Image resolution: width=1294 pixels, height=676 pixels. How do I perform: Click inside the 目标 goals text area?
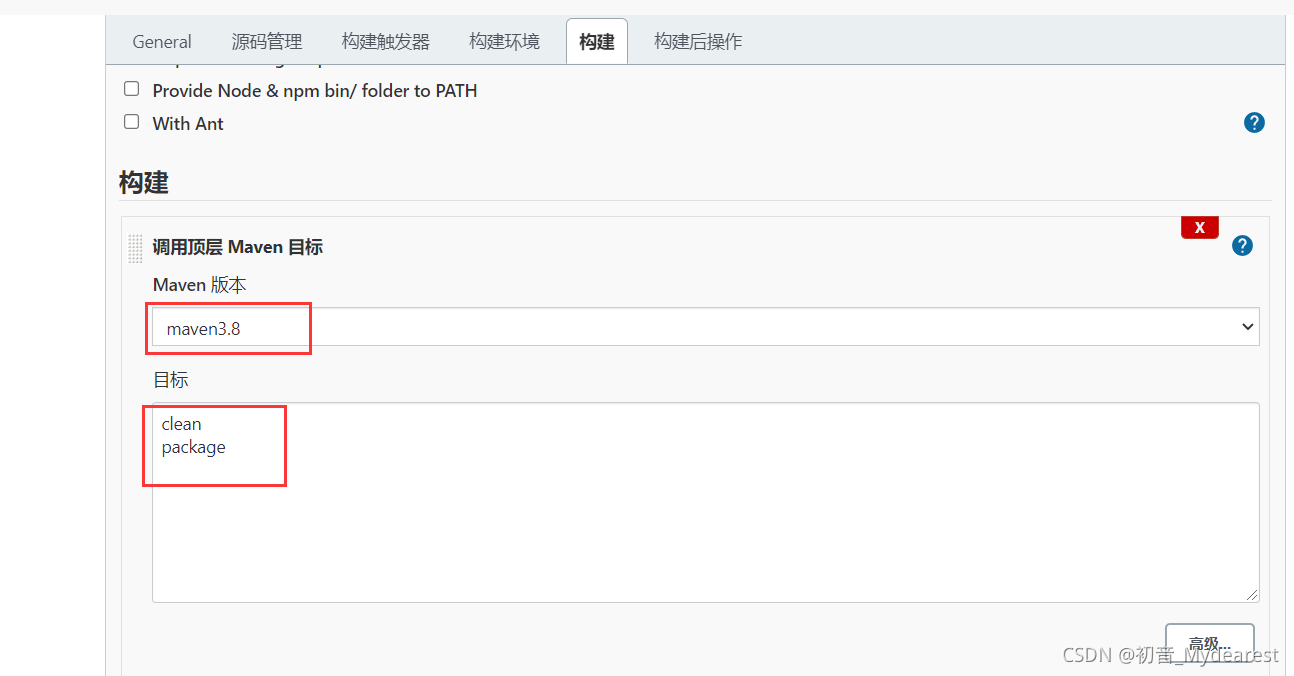pos(705,502)
